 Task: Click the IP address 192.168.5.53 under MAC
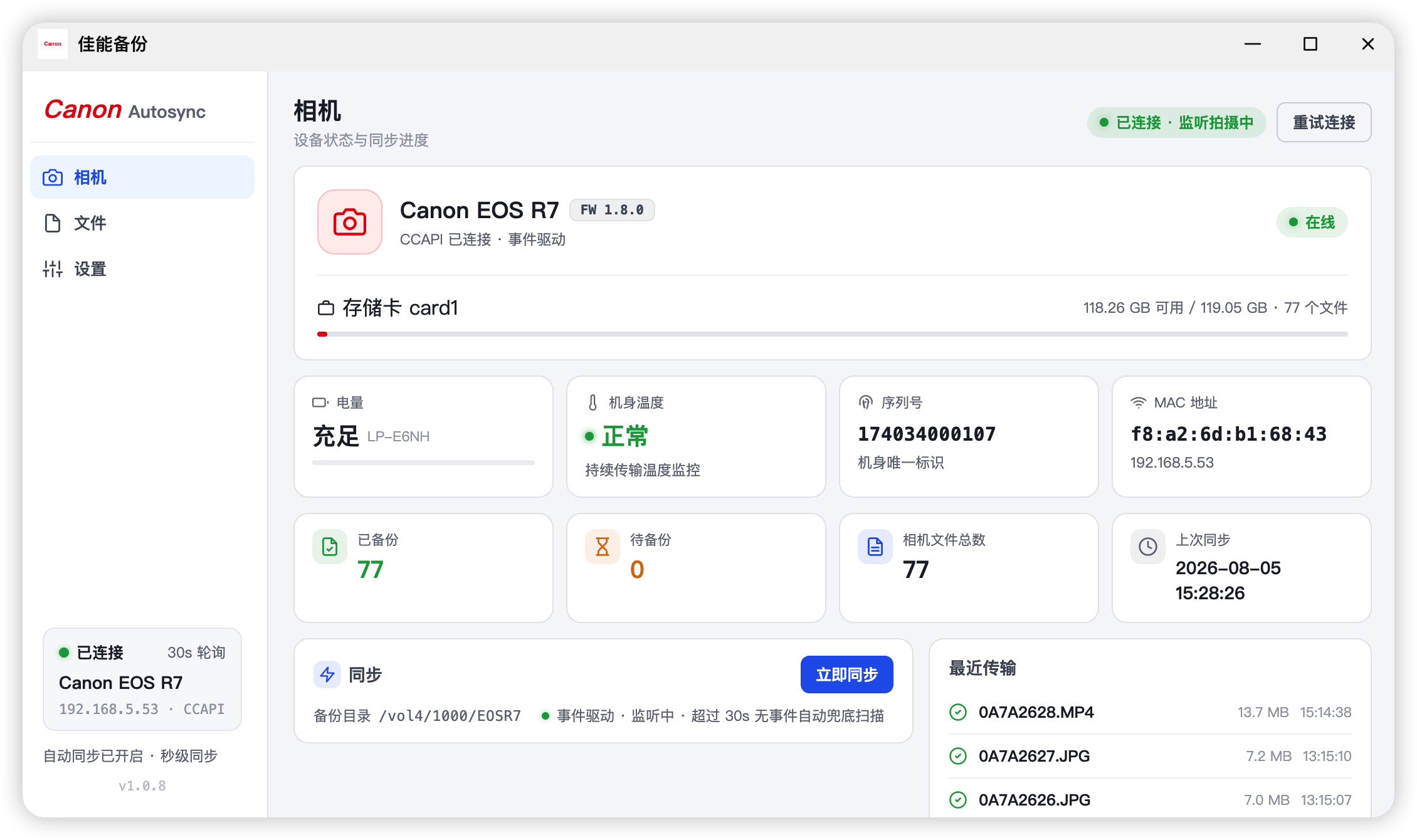1172,463
